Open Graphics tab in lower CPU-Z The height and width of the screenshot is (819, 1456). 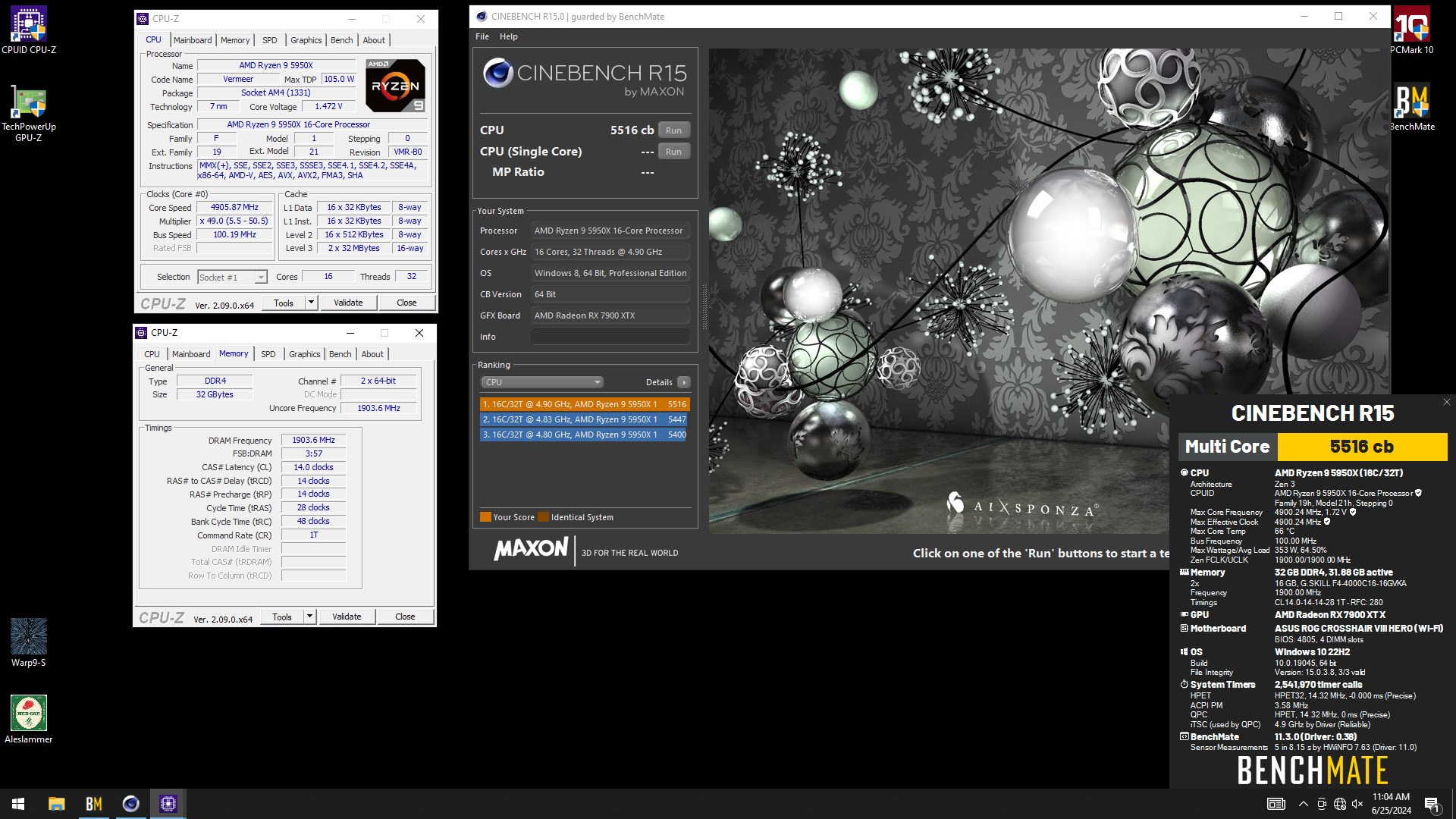(304, 354)
